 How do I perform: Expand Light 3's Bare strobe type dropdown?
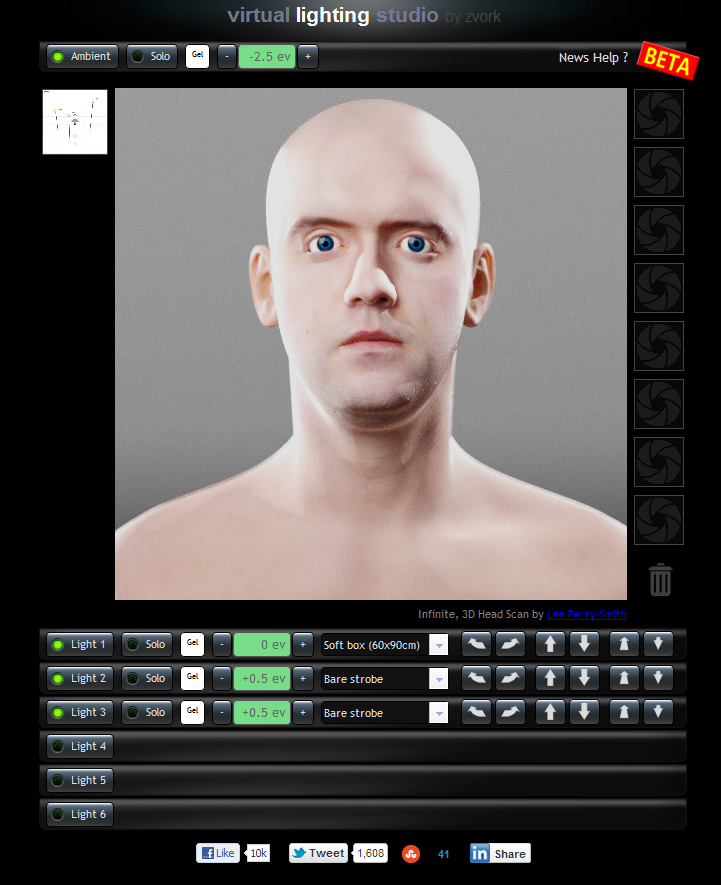pos(438,714)
